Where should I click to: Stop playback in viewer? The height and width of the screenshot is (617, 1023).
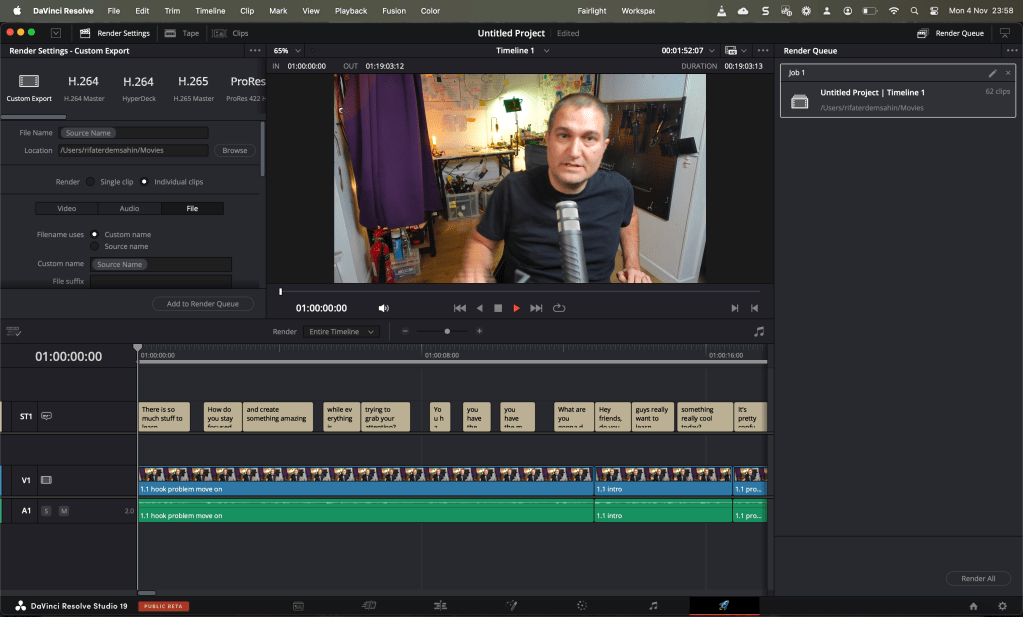coord(498,308)
